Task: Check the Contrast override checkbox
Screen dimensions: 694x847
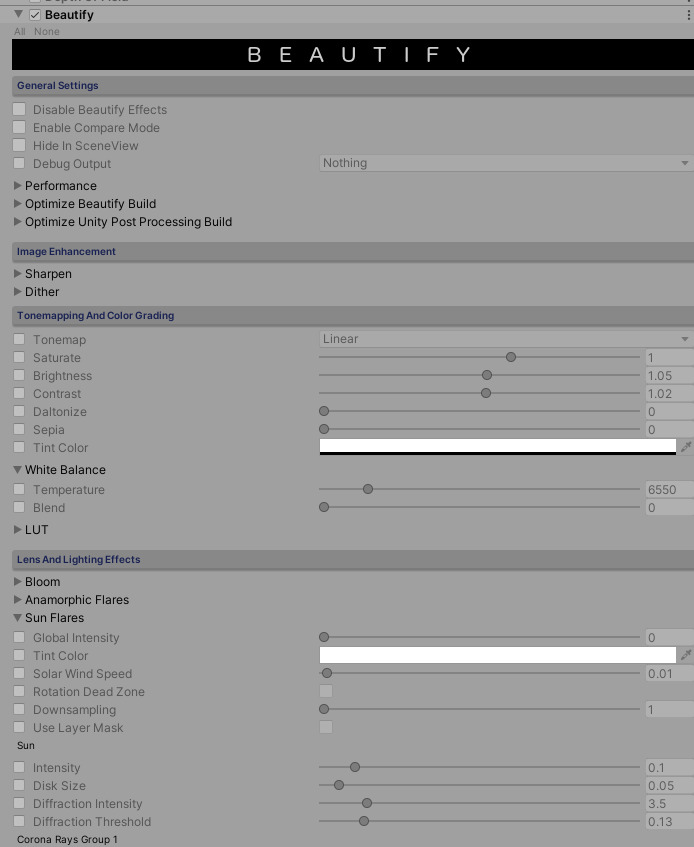Action: [x=19, y=393]
